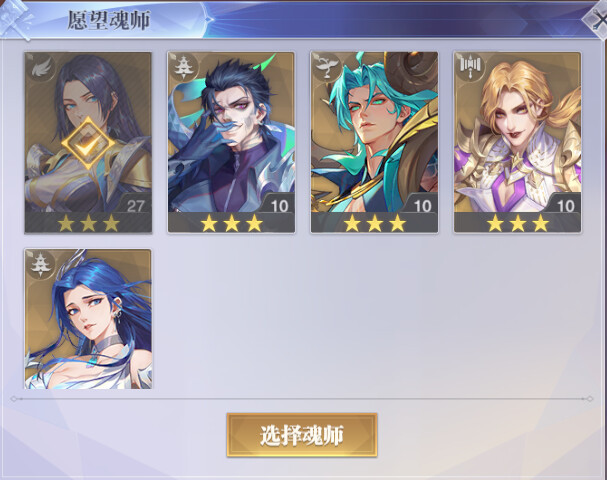Click the pagoda class icon on the blue-haired woman card

(x=41, y=264)
